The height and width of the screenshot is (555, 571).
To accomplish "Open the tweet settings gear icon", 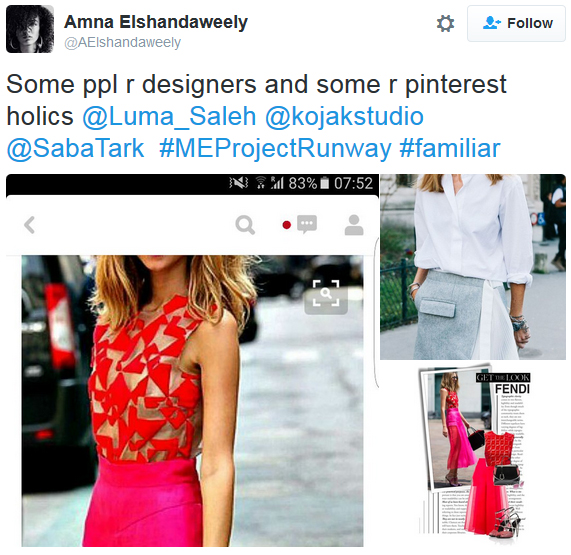I will point(445,24).
